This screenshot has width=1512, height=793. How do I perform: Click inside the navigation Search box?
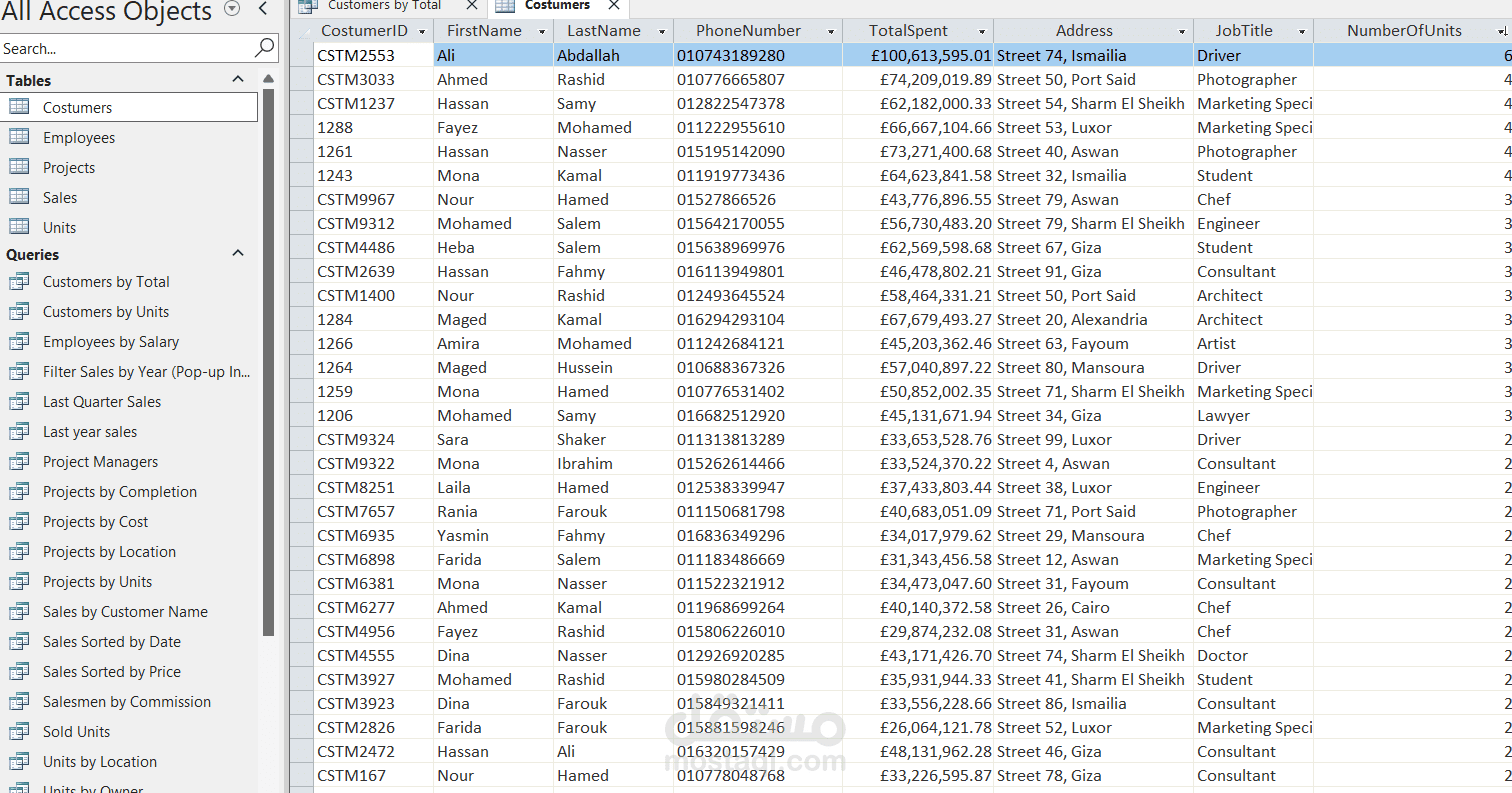(x=127, y=48)
